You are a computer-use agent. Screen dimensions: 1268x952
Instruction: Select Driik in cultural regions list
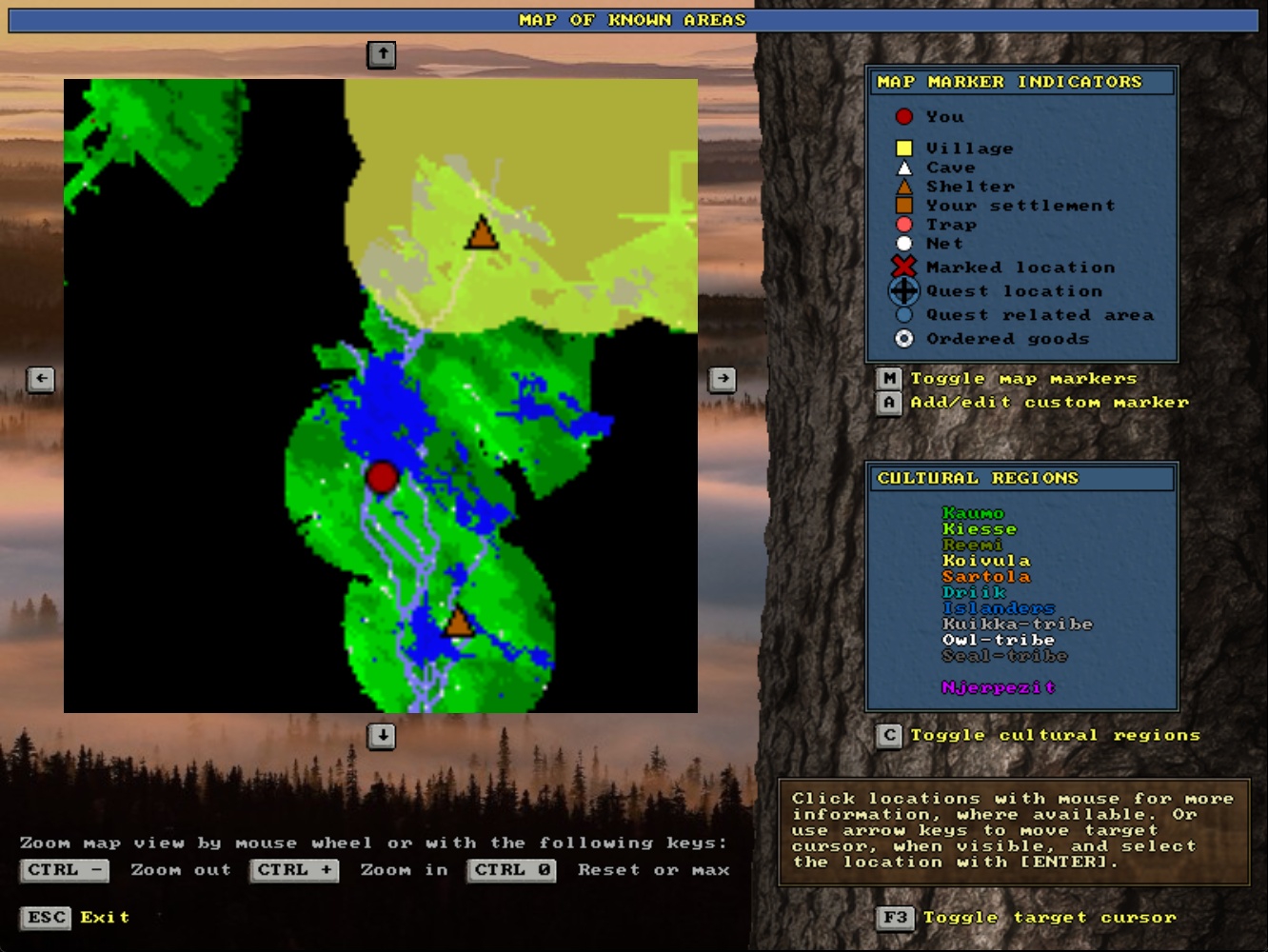974,593
